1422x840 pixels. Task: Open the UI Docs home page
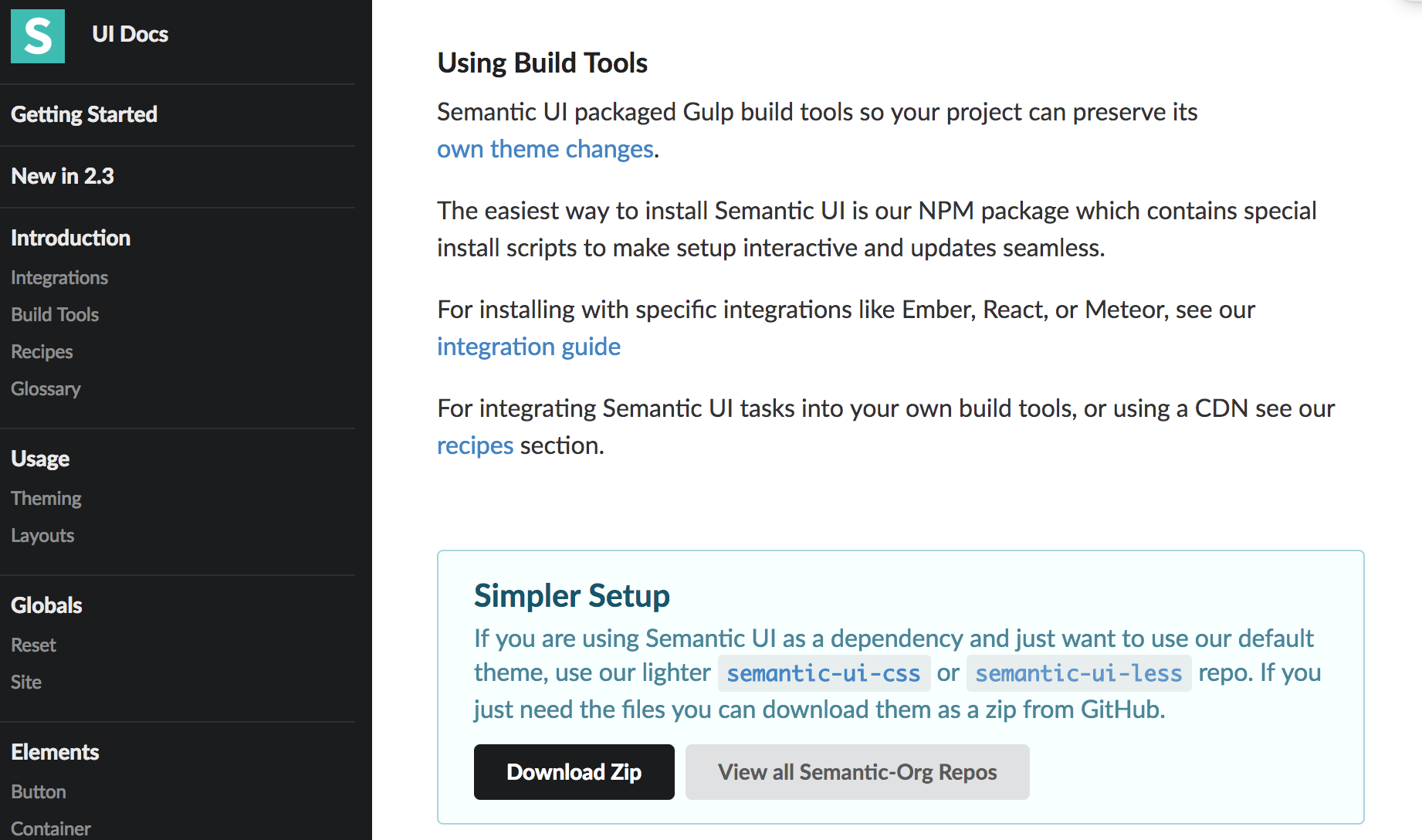[x=129, y=34]
